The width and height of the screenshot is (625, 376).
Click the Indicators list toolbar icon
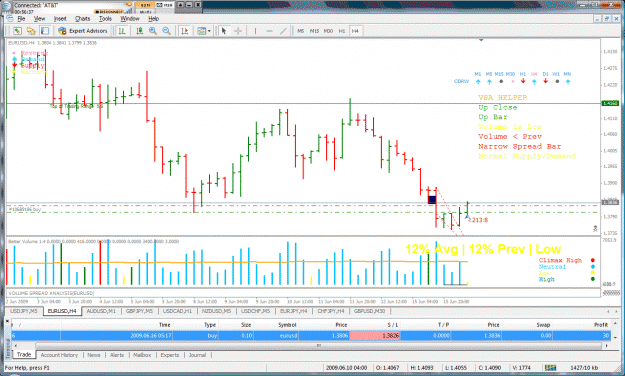tap(202, 31)
